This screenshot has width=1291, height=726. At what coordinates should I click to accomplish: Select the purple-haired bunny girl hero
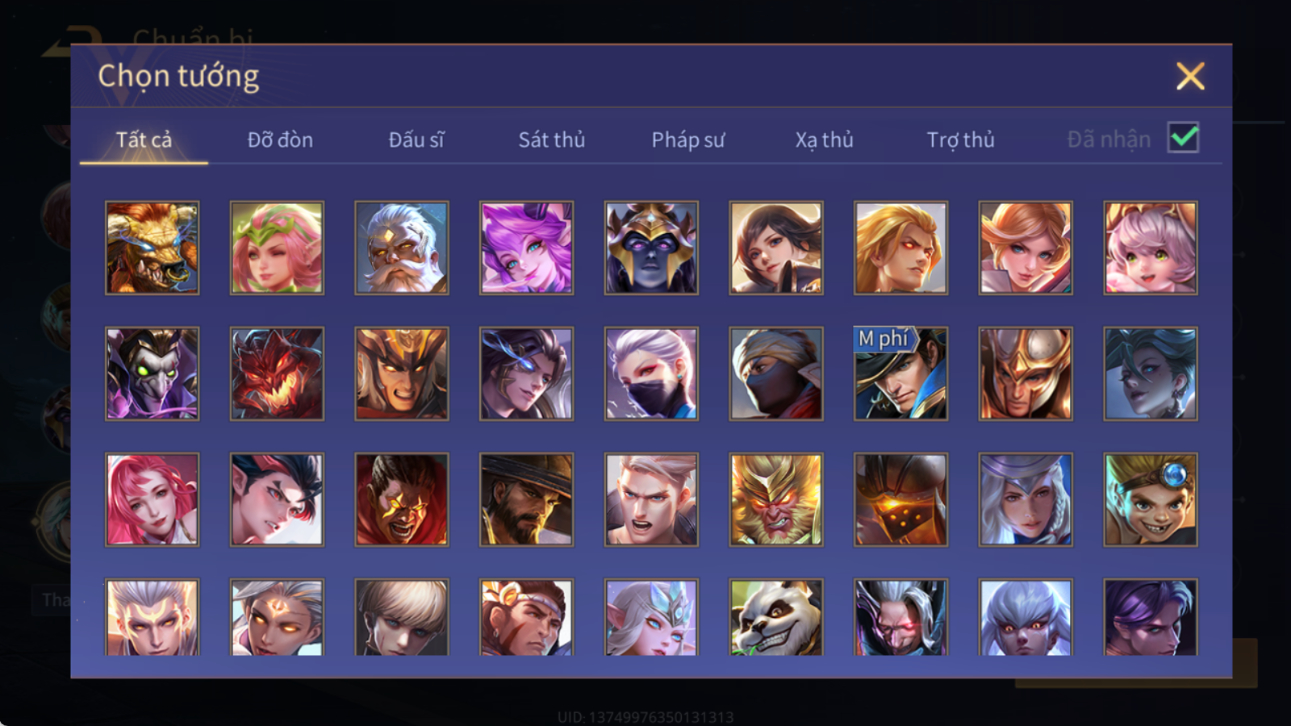click(526, 247)
